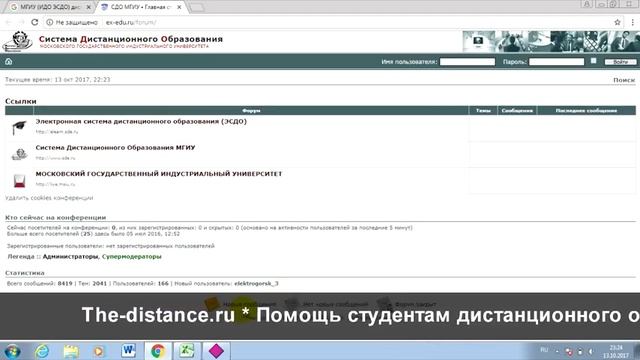Bookmark this page with the star icon
The height and width of the screenshot is (360, 640).
(617, 22)
